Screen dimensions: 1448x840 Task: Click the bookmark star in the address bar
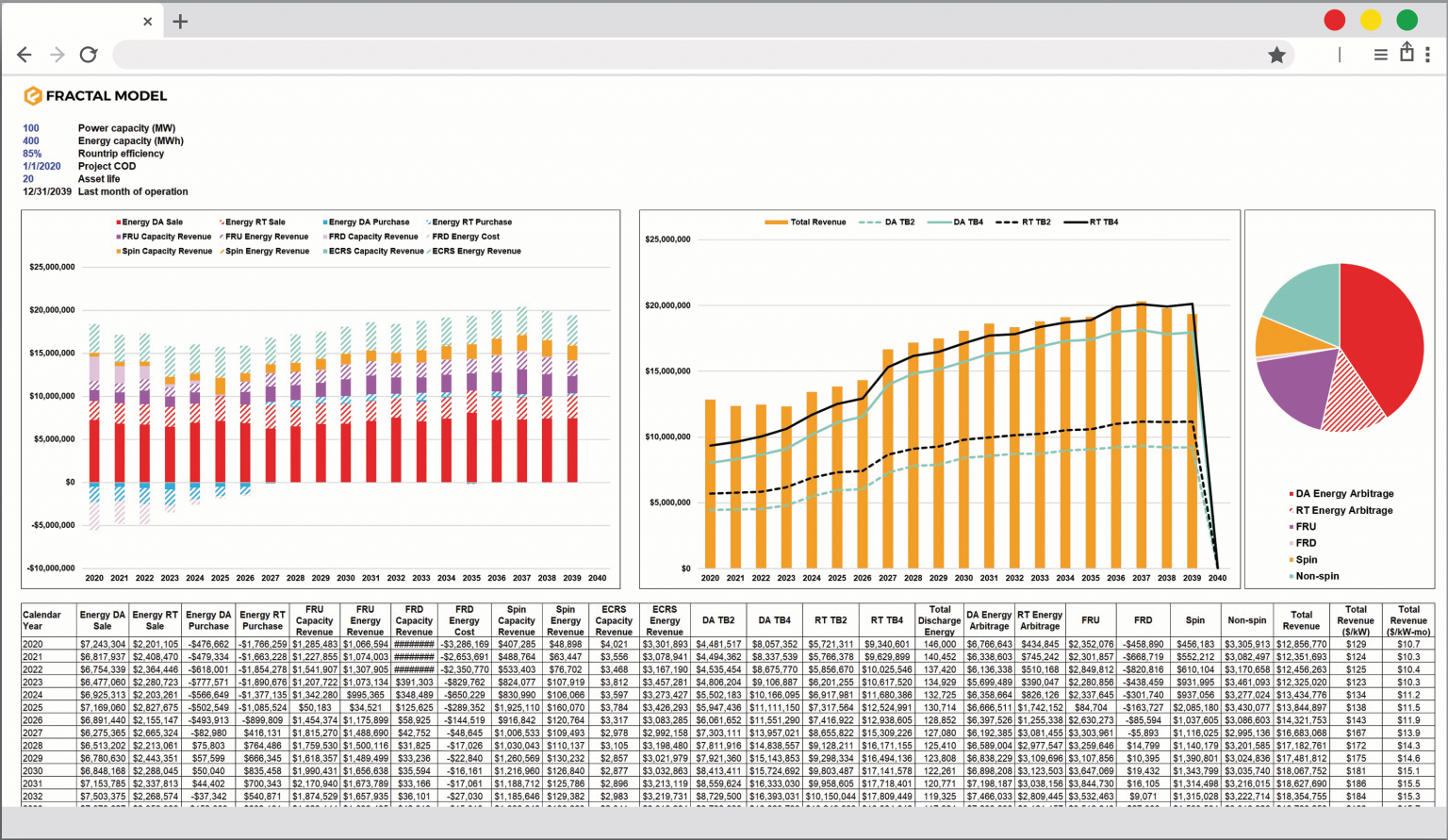point(1277,56)
